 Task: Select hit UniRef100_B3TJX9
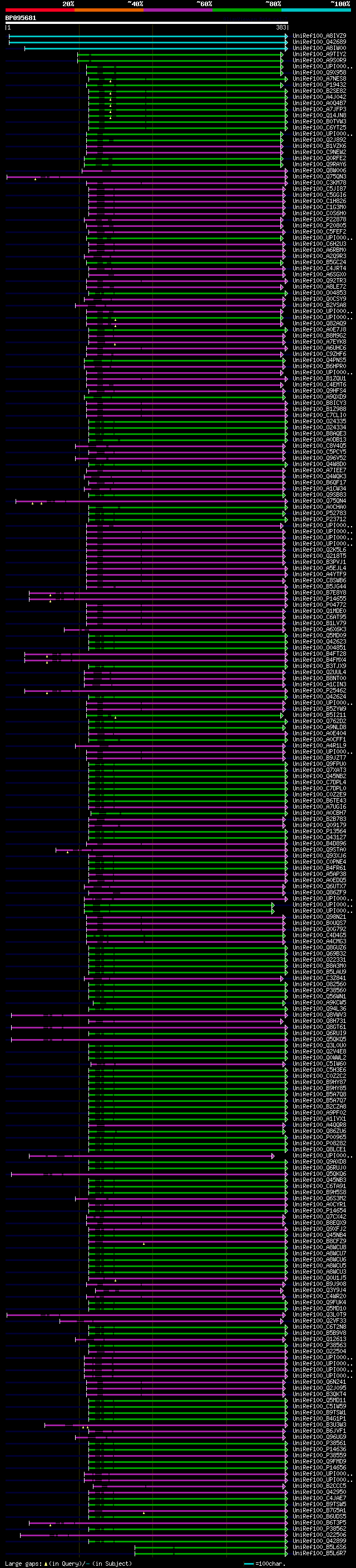click(x=319, y=666)
